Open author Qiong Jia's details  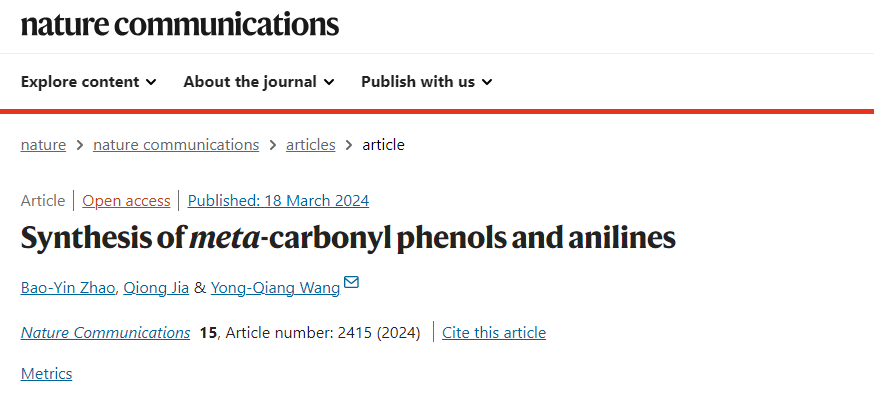tap(156, 288)
